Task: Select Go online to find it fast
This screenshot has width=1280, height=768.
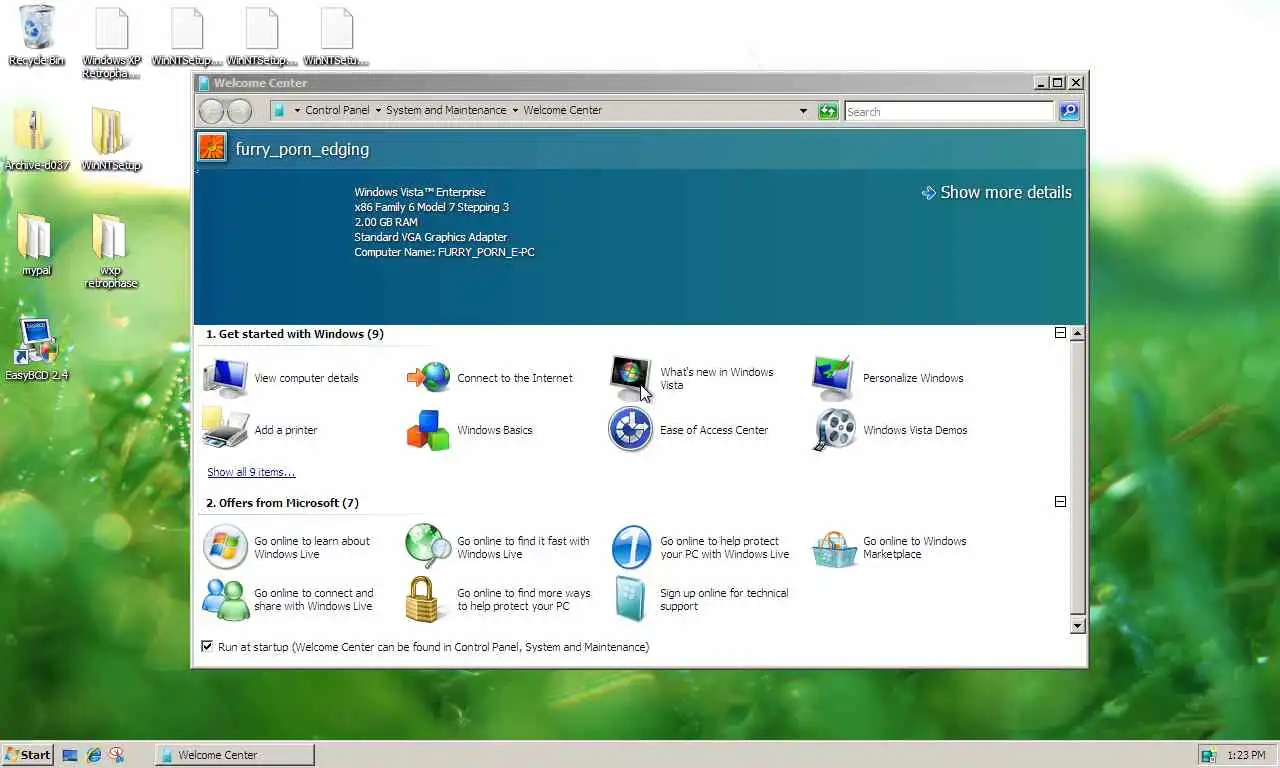Action: click(x=498, y=548)
